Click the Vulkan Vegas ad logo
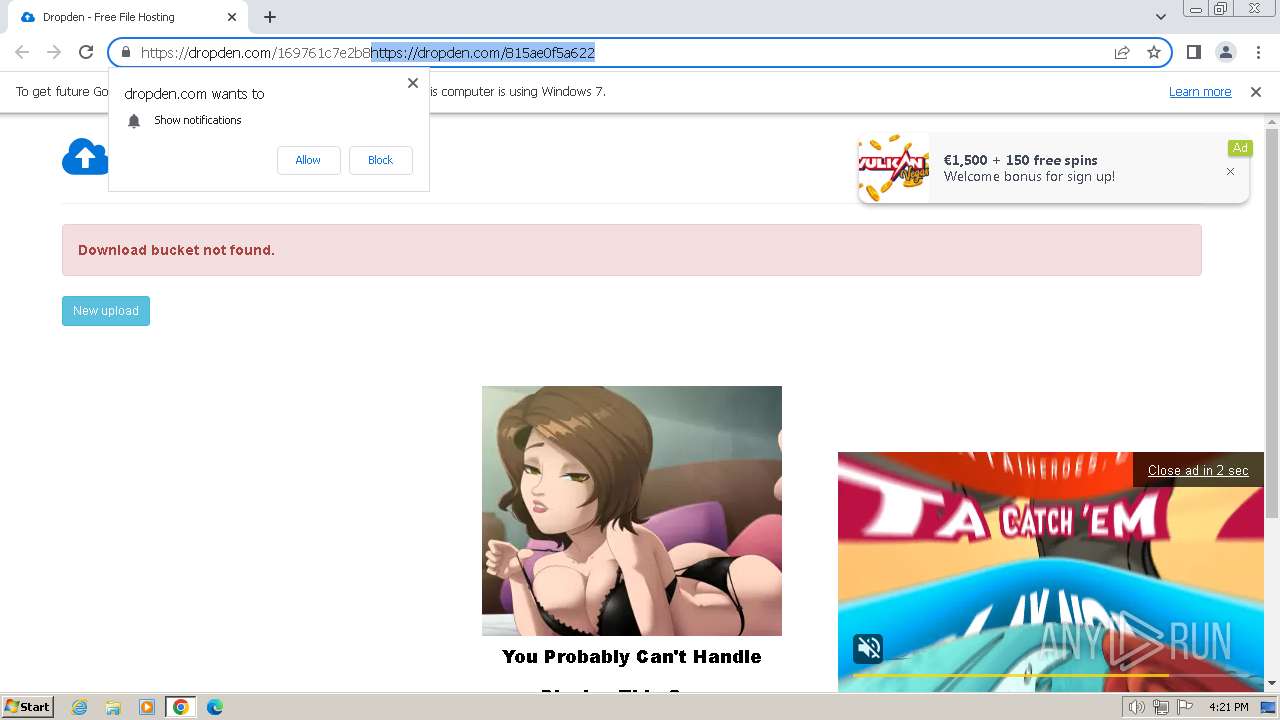 (894, 168)
